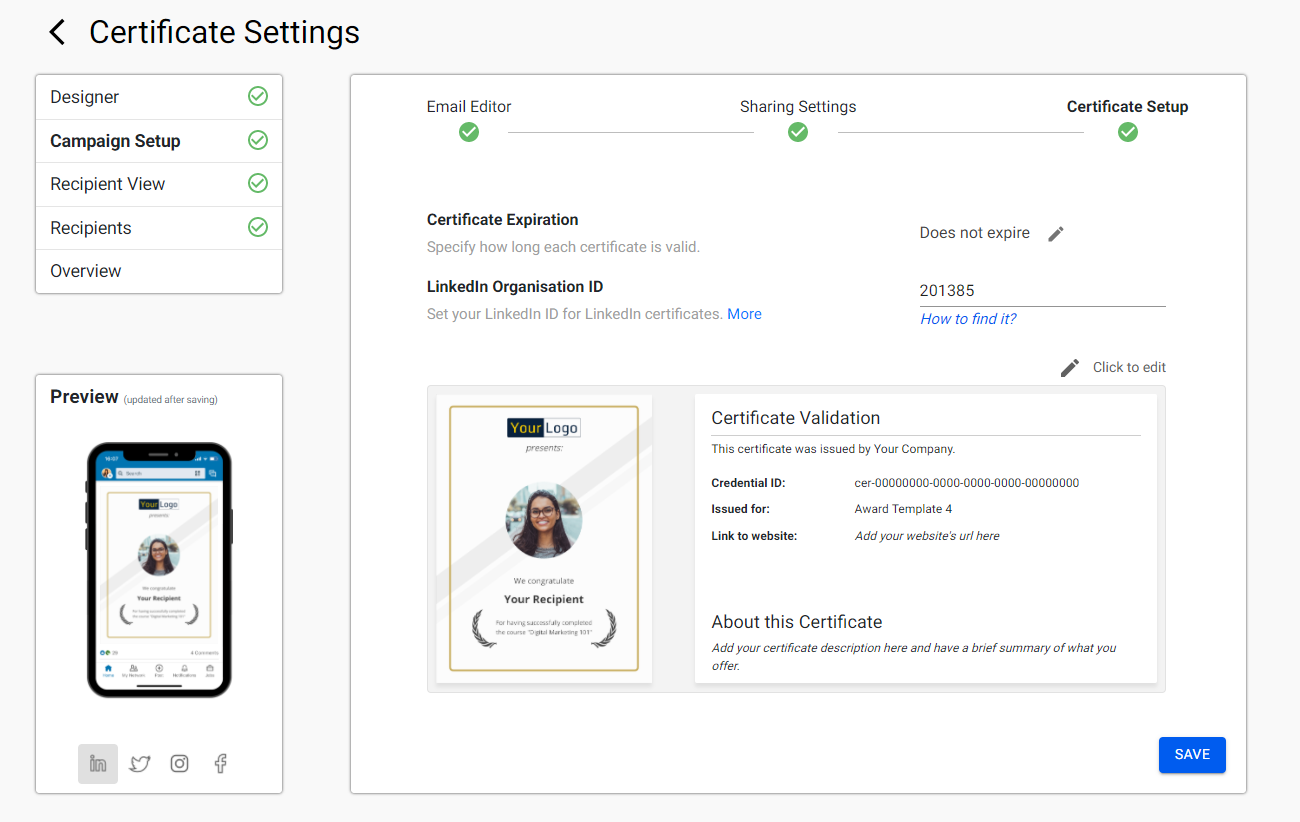The width and height of the screenshot is (1300, 822).
Task: Open the "How to find it?" link
Action: pos(967,318)
